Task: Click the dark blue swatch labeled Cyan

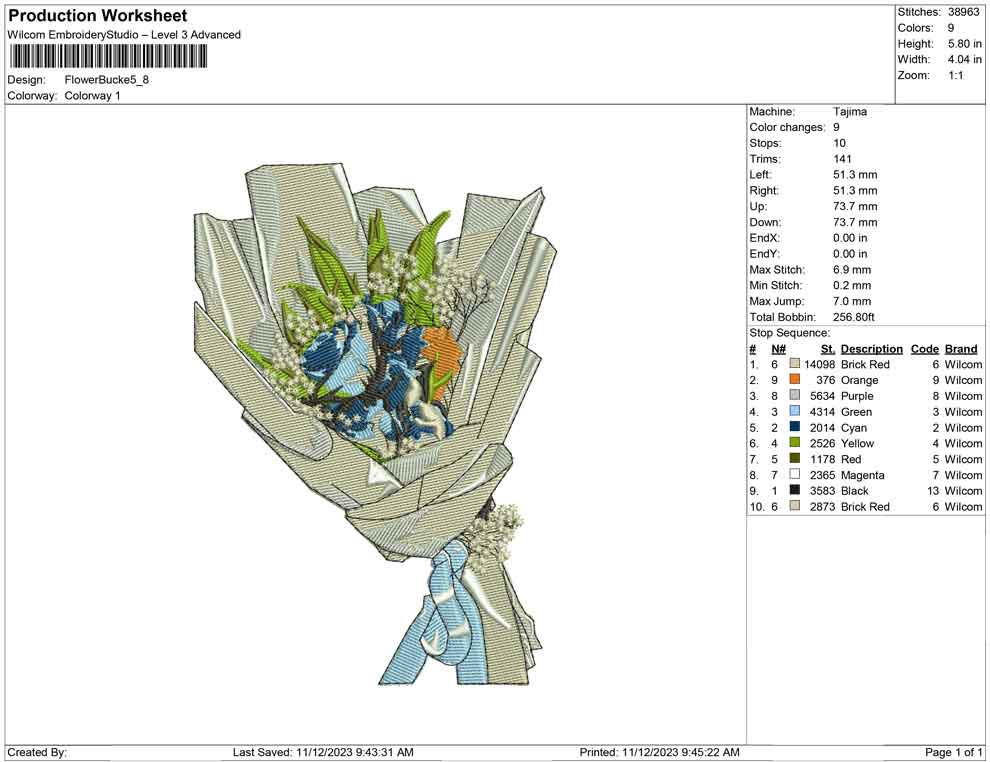Action: pos(794,427)
